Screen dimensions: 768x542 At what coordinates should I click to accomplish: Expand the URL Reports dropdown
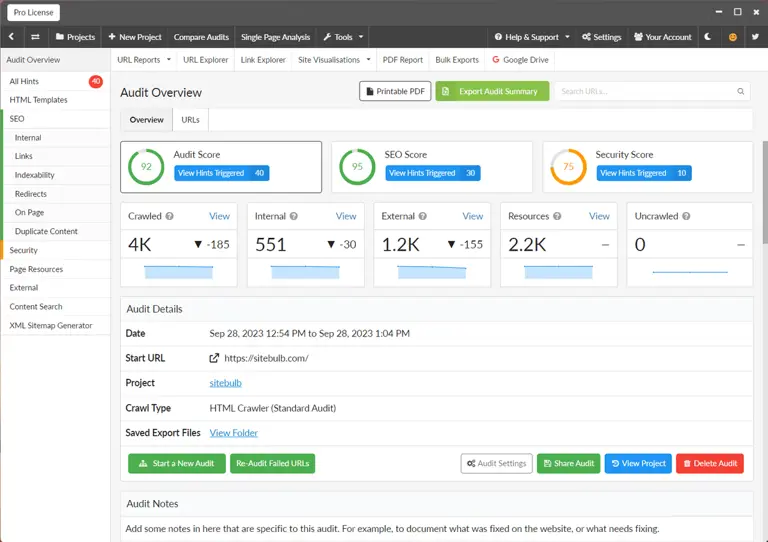143,60
